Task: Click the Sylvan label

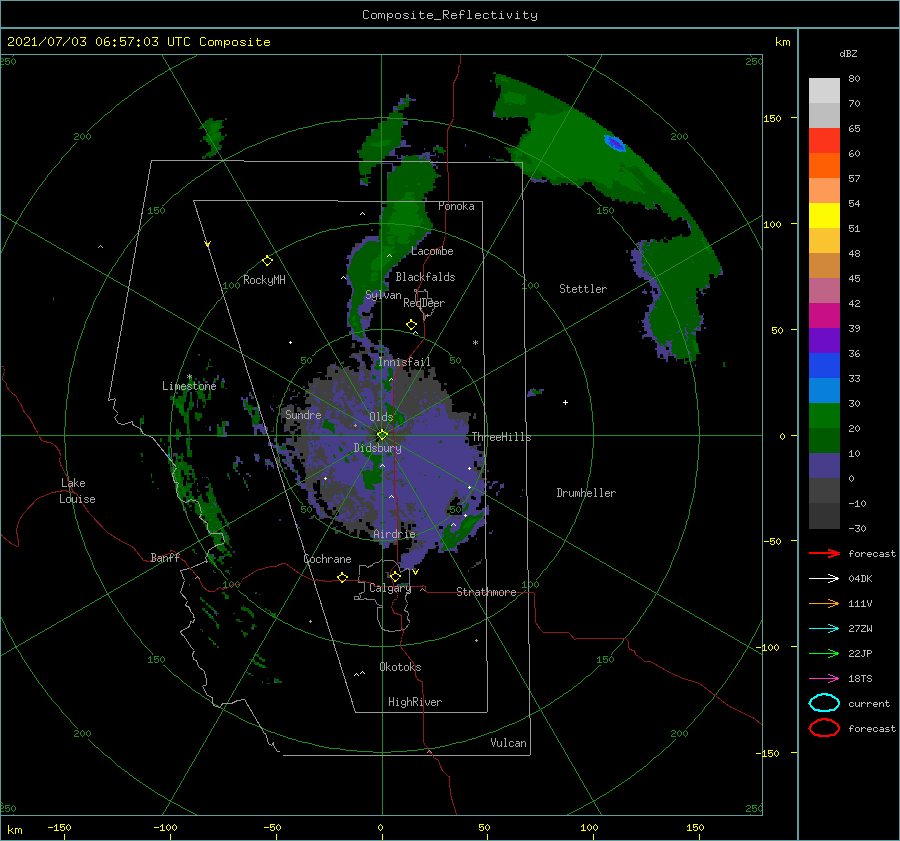Action: pyautogui.click(x=383, y=295)
